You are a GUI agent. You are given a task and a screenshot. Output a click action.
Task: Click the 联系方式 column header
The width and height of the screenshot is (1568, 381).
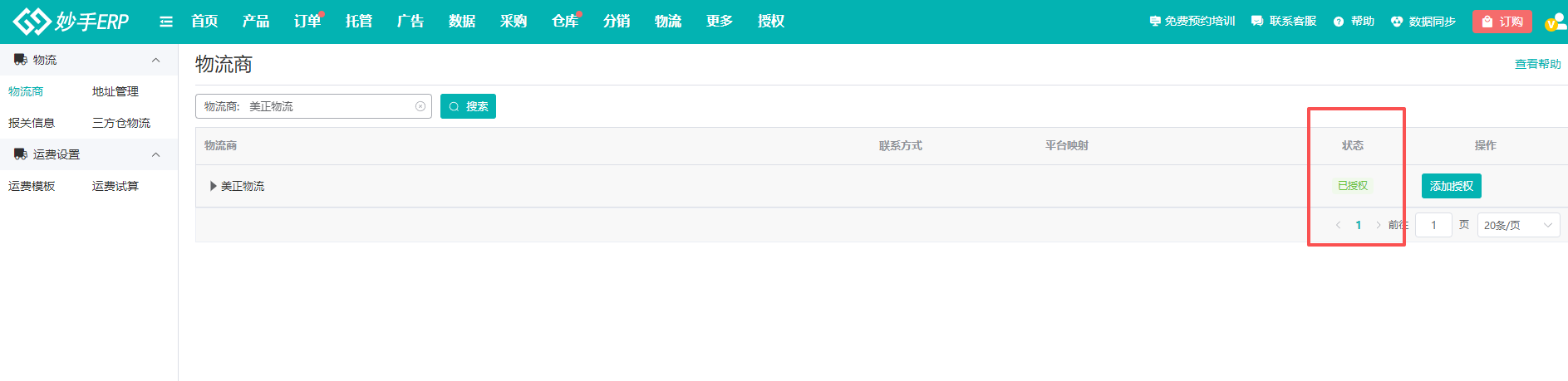tap(901, 145)
